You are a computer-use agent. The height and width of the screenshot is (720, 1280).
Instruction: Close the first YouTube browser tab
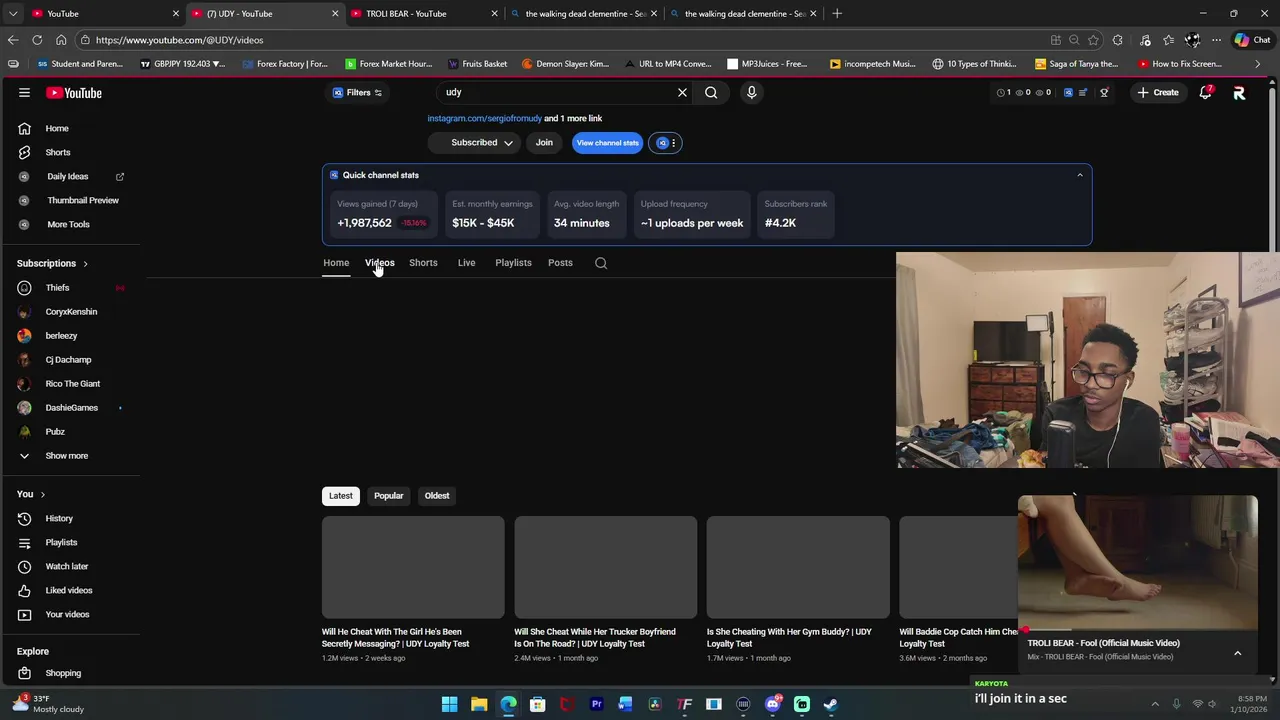tap(176, 14)
